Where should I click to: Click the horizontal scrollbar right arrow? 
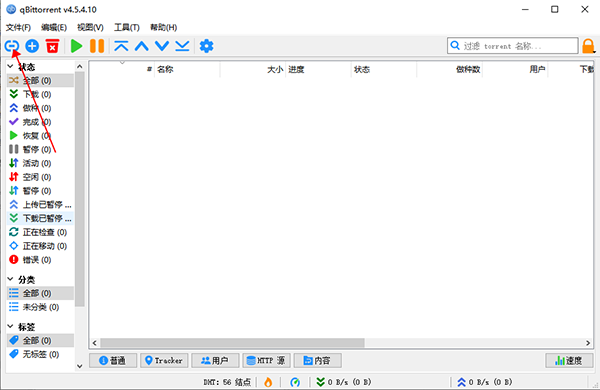pos(588,343)
